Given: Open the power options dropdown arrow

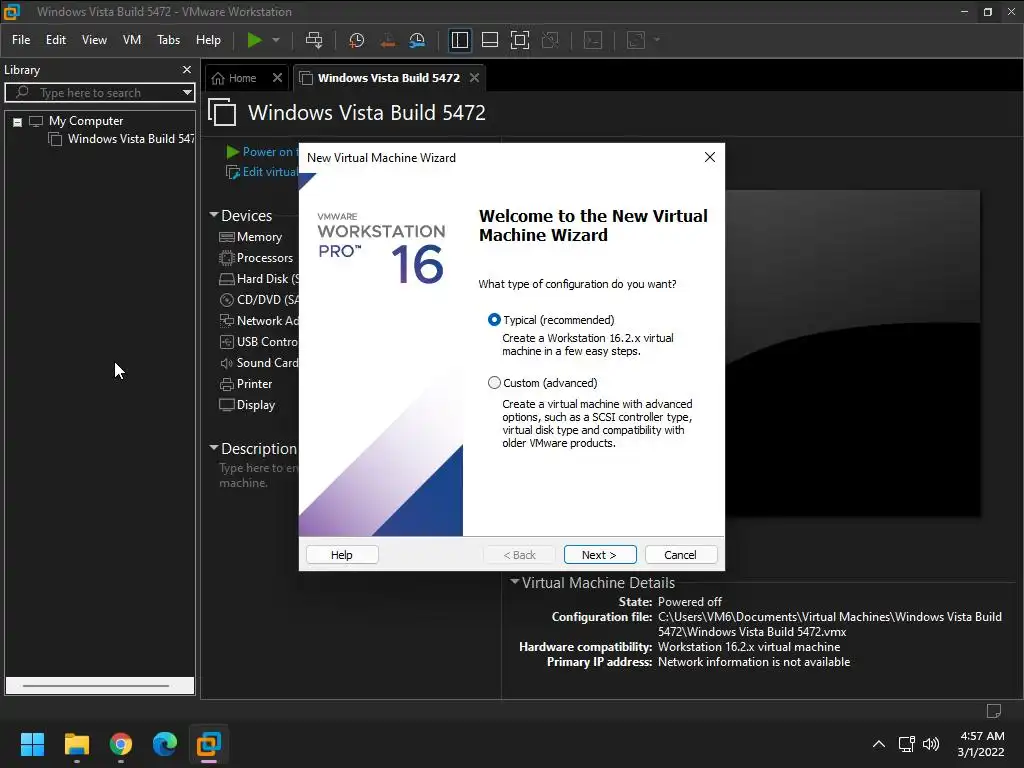Looking at the screenshot, I should coord(276,40).
